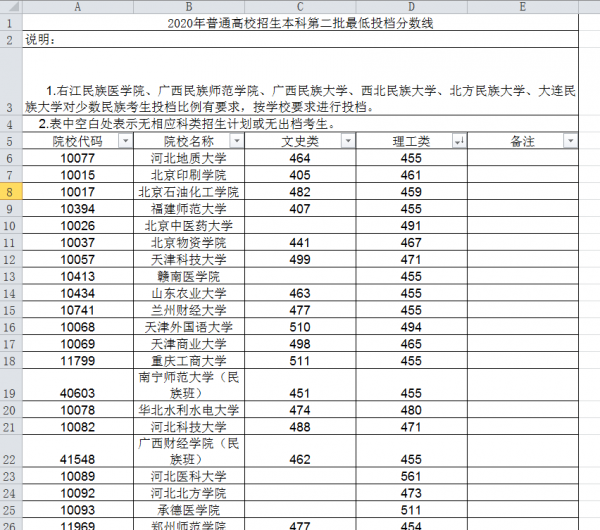Select cell 华北水利水电大学
This screenshot has height=530, width=600.
tap(189, 410)
